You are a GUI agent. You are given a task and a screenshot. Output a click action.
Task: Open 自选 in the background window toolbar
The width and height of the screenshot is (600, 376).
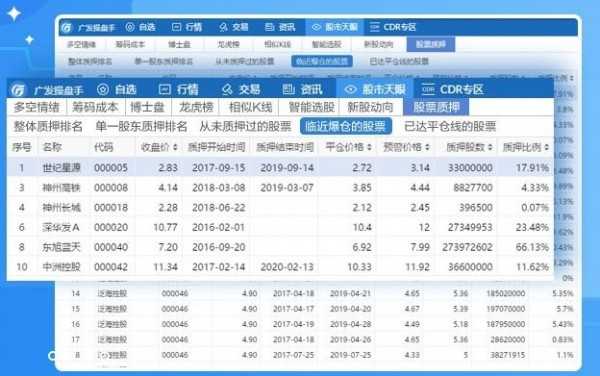click(x=140, y=27)
